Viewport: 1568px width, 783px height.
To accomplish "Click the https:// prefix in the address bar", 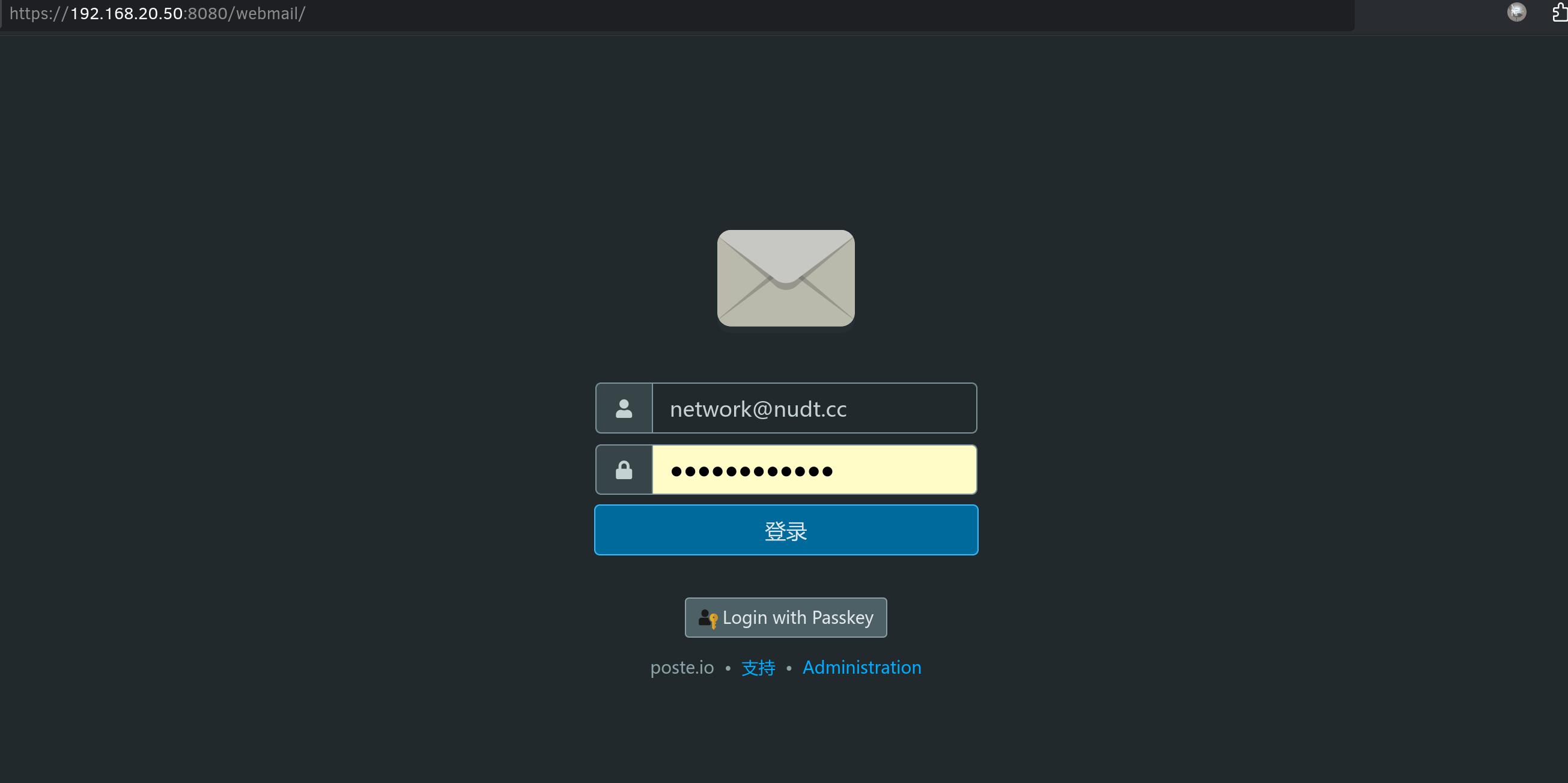I will [40, 13].
